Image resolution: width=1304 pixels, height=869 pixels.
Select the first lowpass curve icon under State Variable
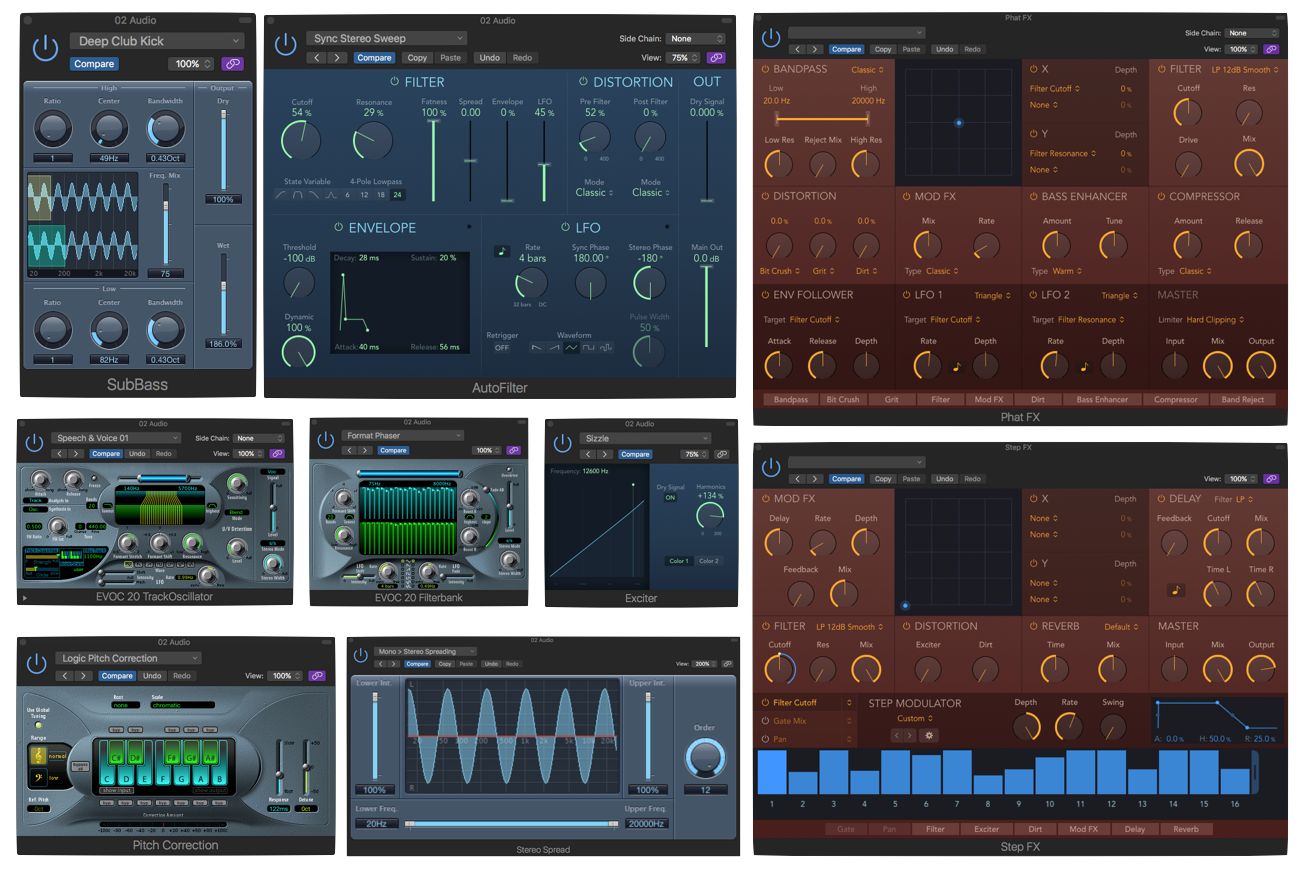282,195
